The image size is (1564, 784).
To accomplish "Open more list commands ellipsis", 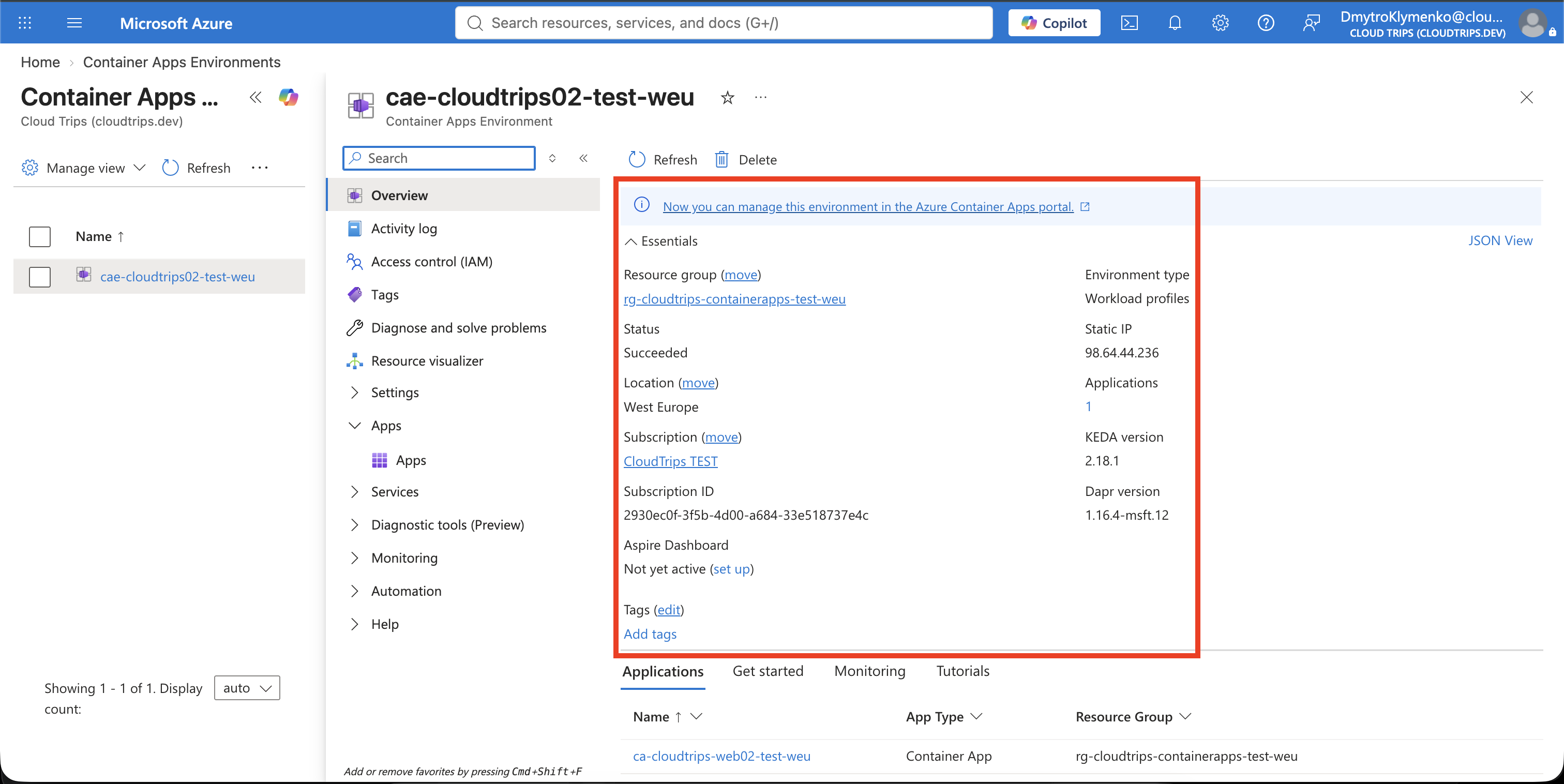I will tap(260, 168).
